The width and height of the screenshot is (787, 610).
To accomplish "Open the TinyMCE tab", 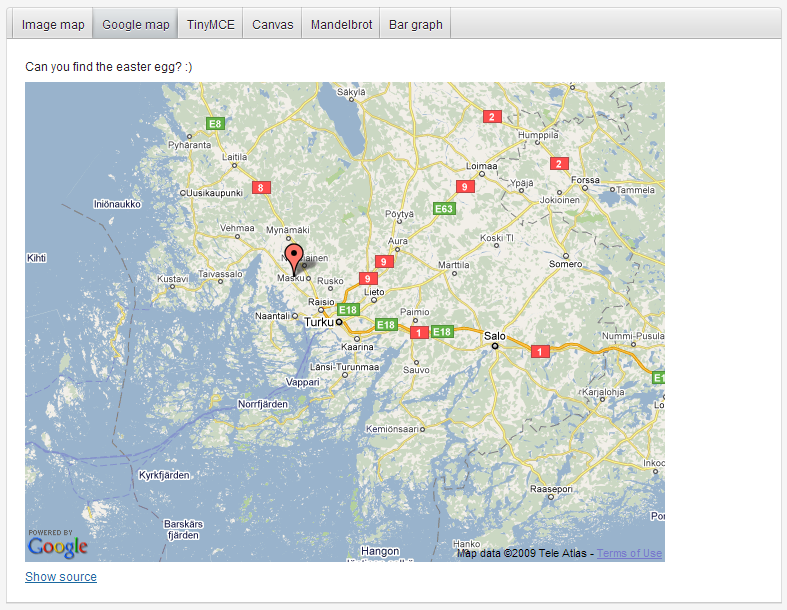I will tap(210, 25).
